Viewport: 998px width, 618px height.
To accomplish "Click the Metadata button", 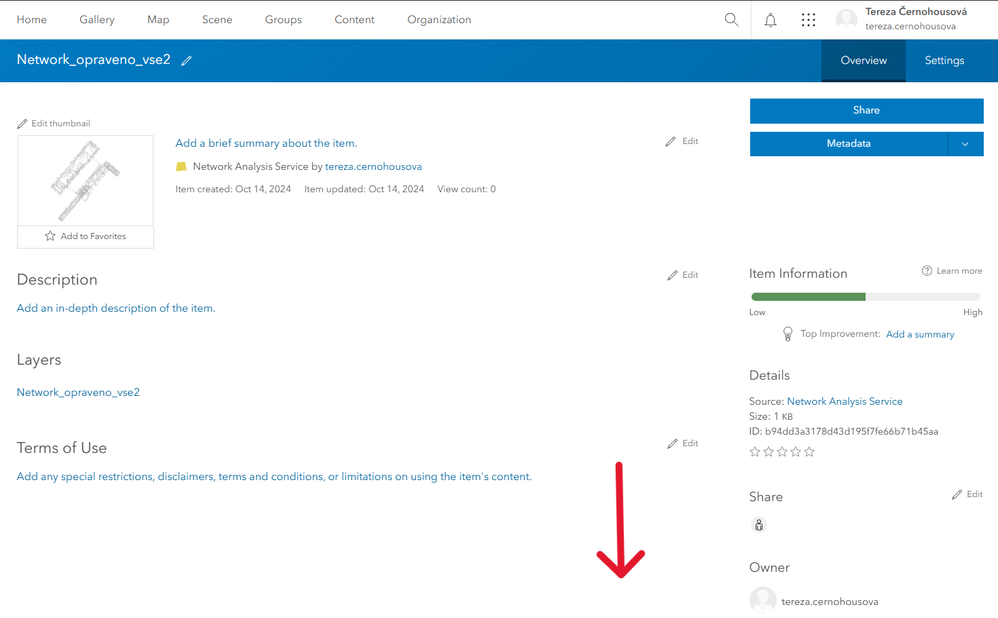I will pos(848,144).
